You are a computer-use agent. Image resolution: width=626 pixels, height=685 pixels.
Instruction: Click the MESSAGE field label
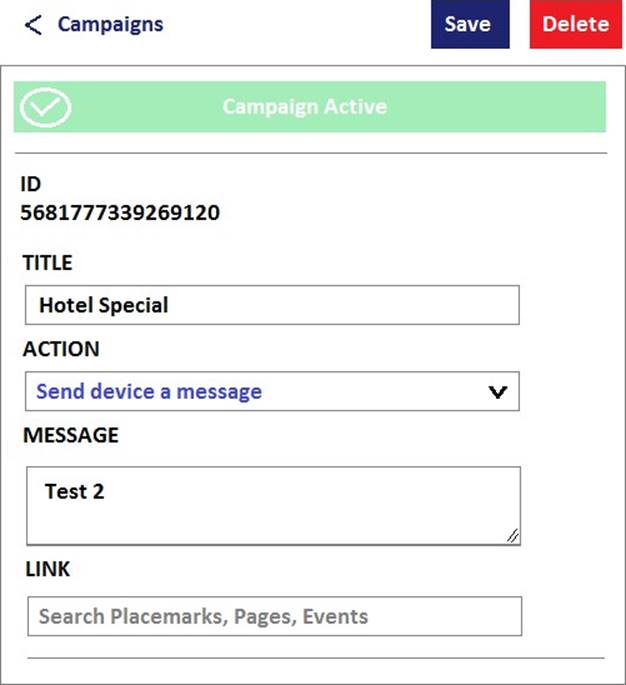(71, 435)
